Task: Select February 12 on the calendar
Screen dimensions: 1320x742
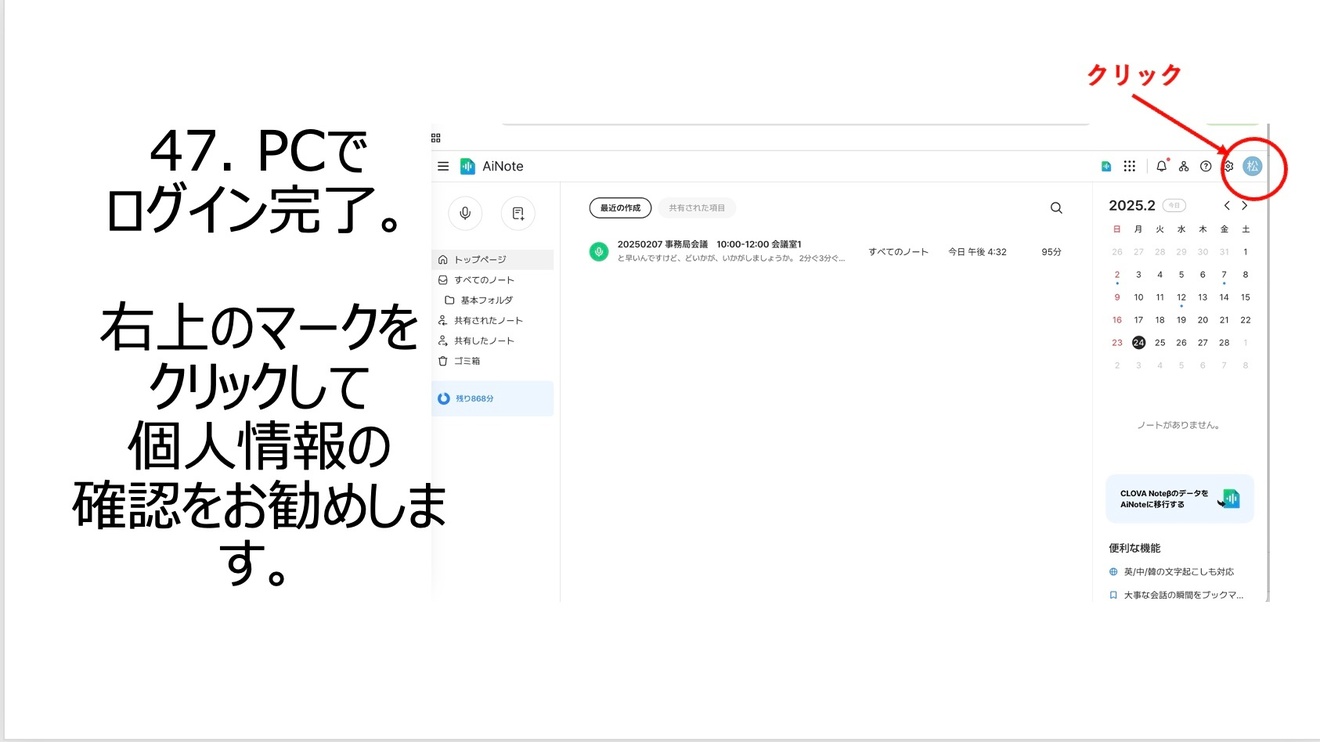Action: (x=1181, y=297)
